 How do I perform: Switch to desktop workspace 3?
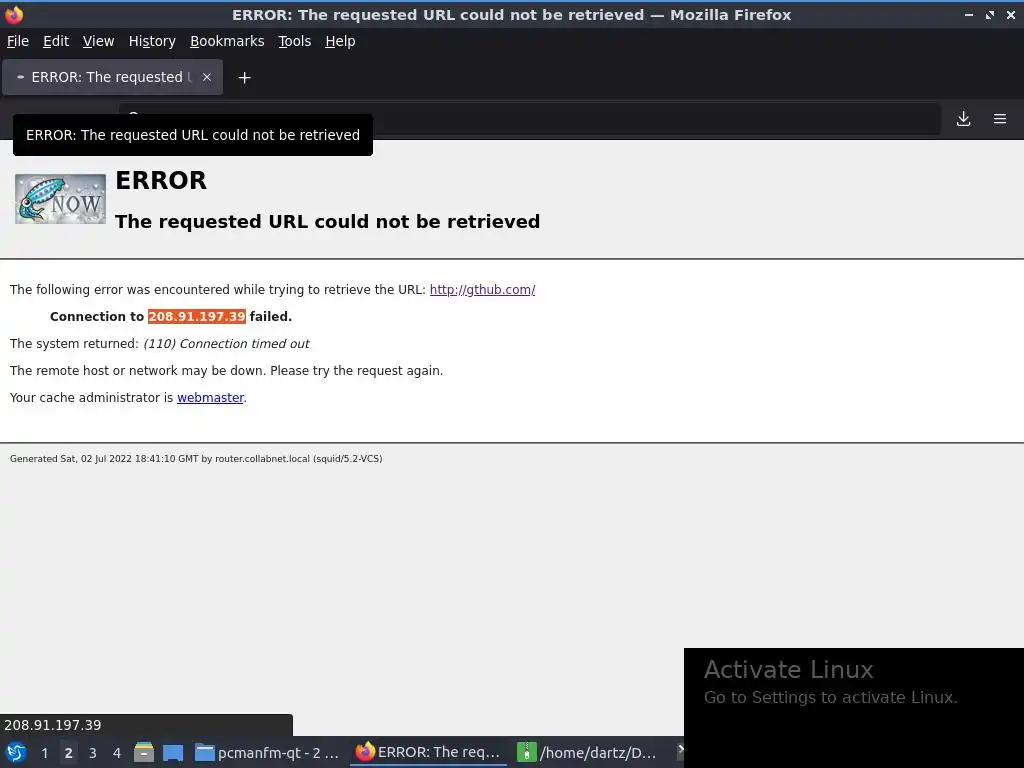click(93, 753)
